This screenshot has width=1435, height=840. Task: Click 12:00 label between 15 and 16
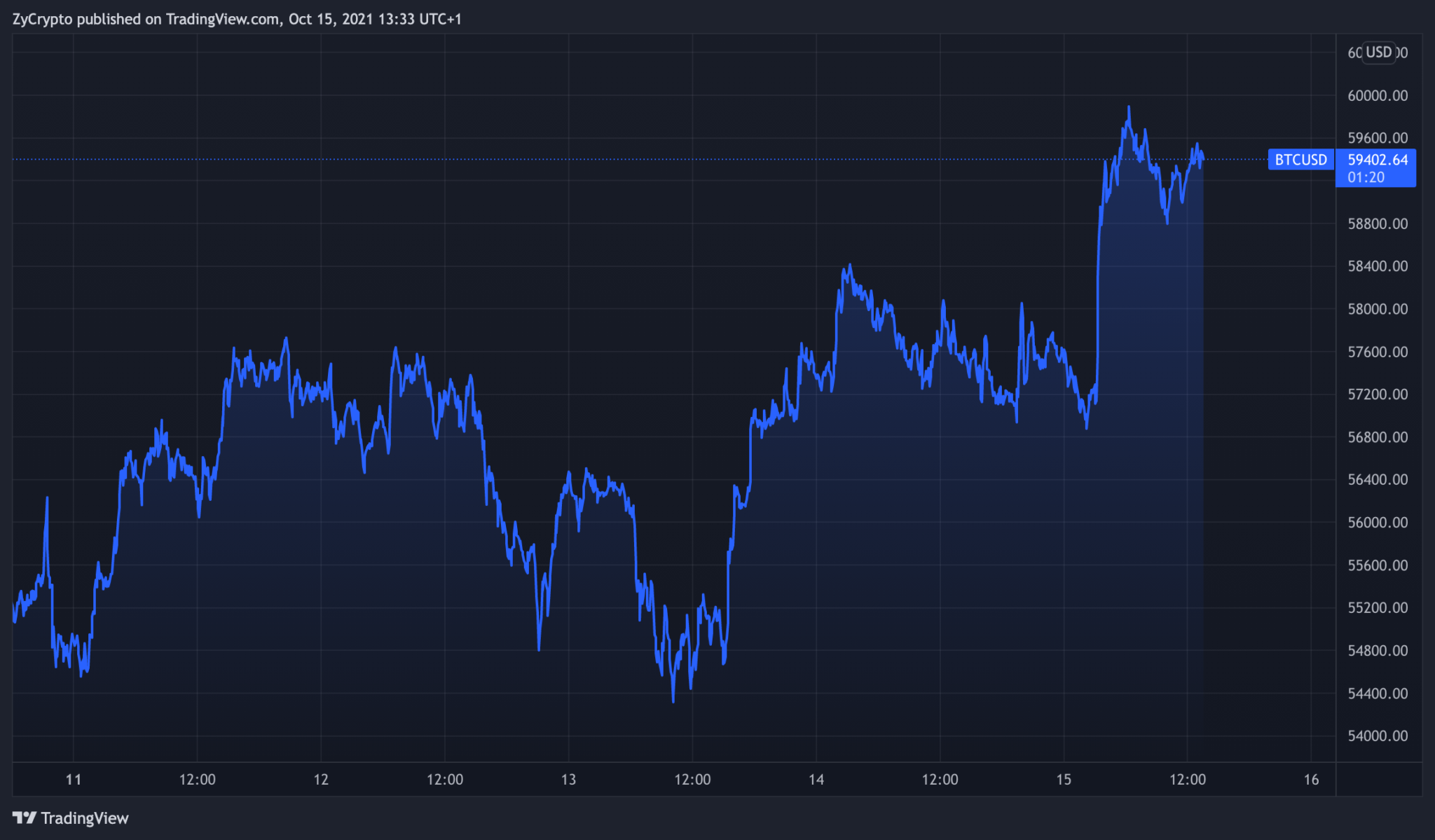click(x=1188, y=780)
